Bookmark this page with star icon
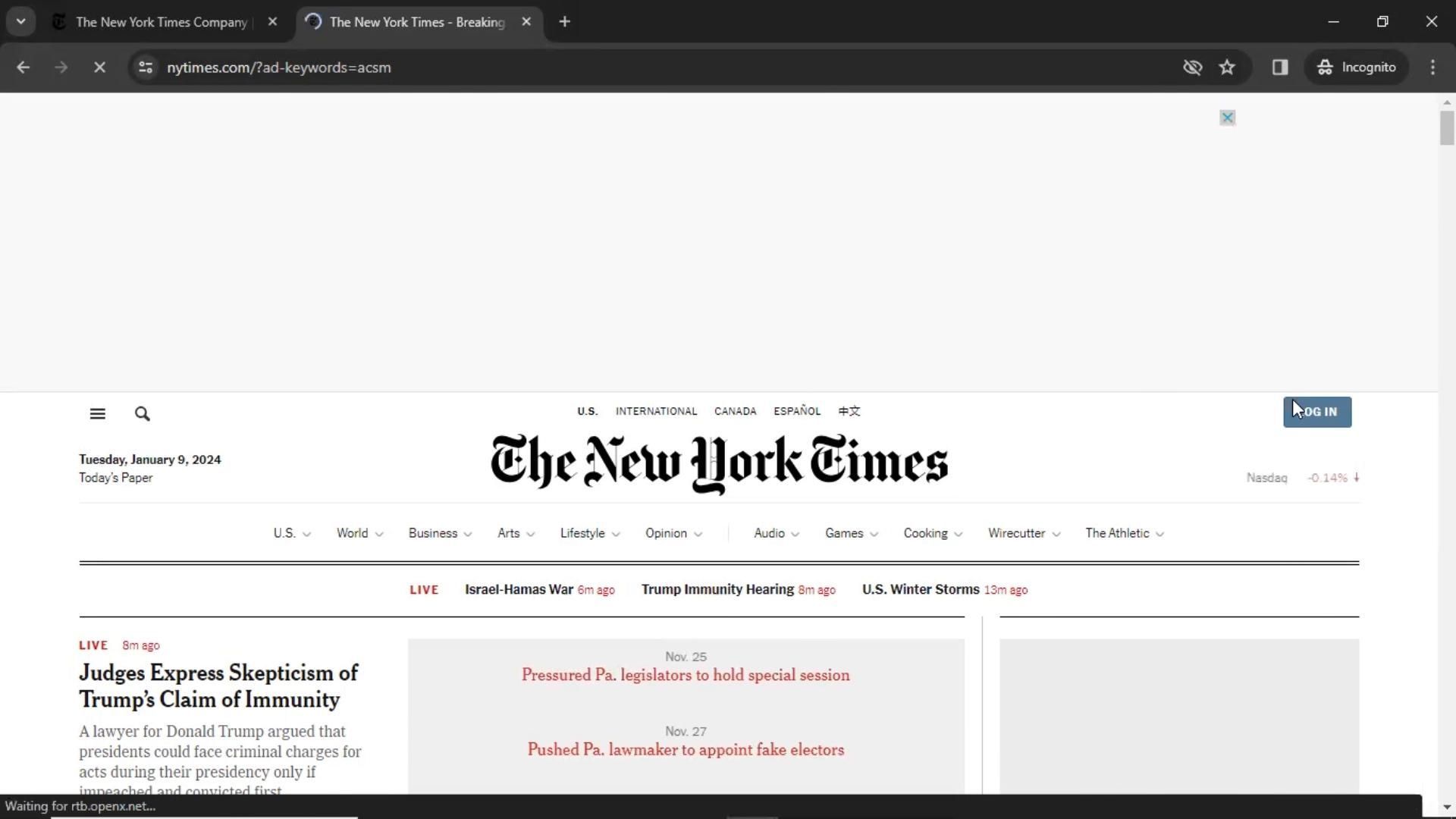Viewport: 1456px width, 819px height. coord(1227,67)
